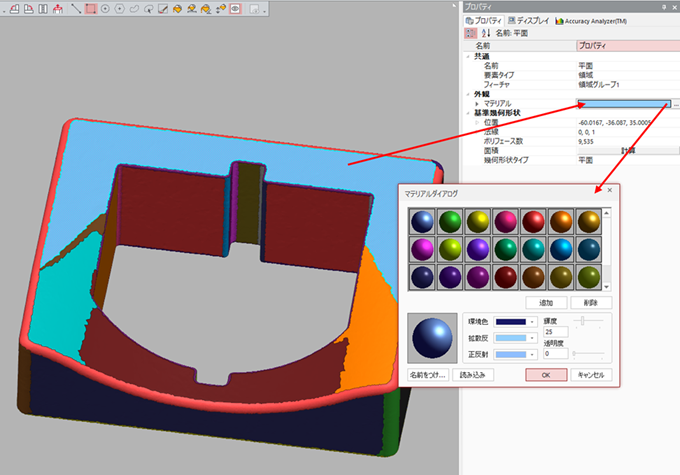The height and width of the screenshot is (475, 680).
Task: Toggle the eye visible-only selection icon
Action: pyautogui.click(x=235, y=9)
